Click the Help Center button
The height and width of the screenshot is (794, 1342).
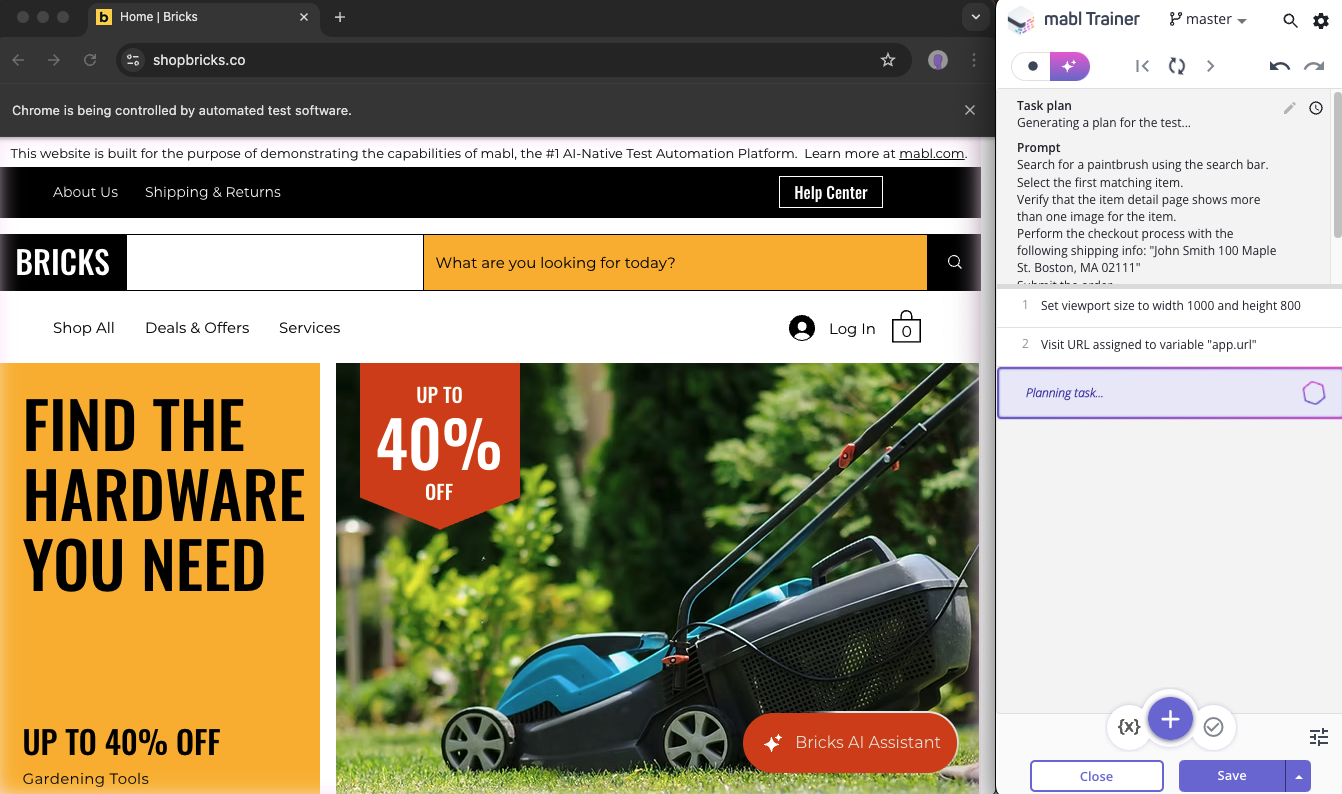pos(830,193)
